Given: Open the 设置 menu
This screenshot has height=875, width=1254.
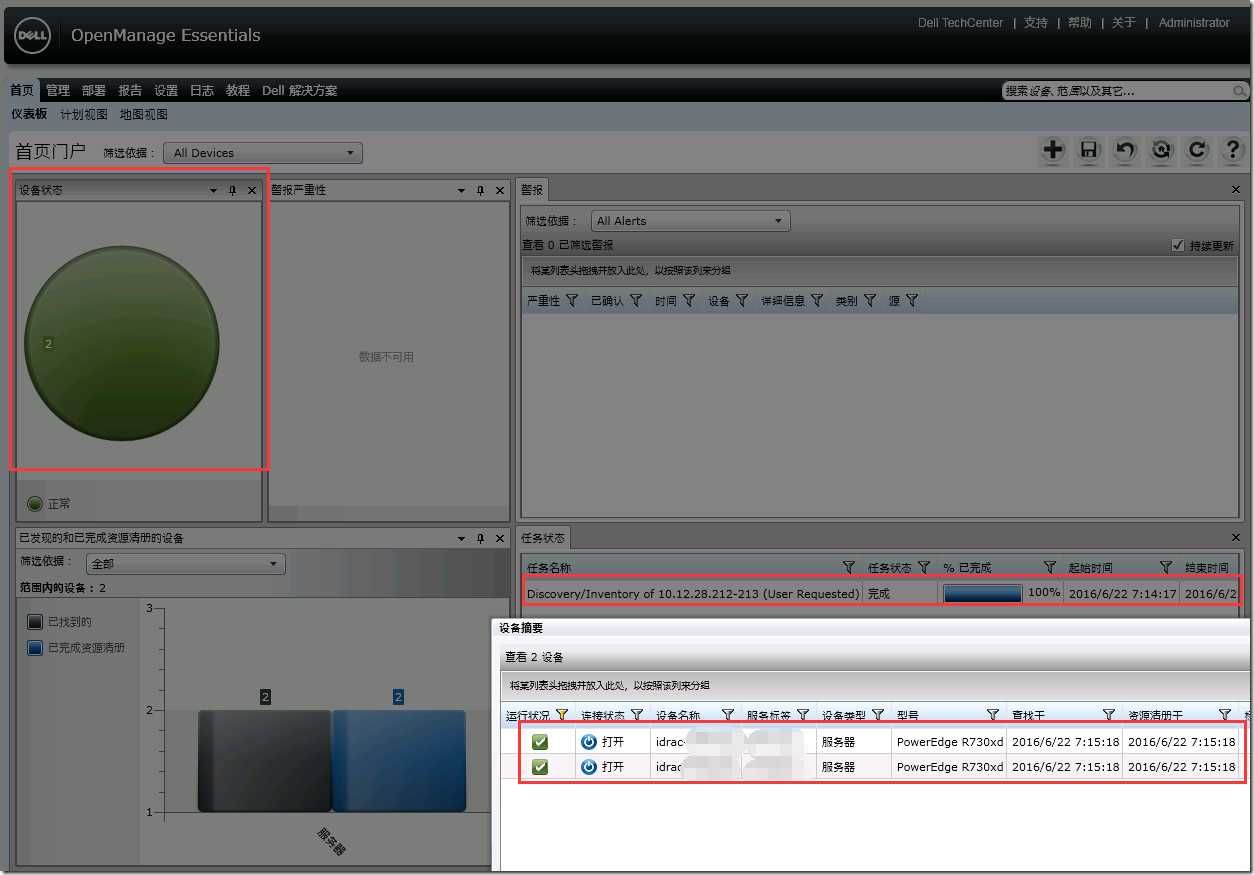Looking at the screenshot, I should tap(166, 90).
